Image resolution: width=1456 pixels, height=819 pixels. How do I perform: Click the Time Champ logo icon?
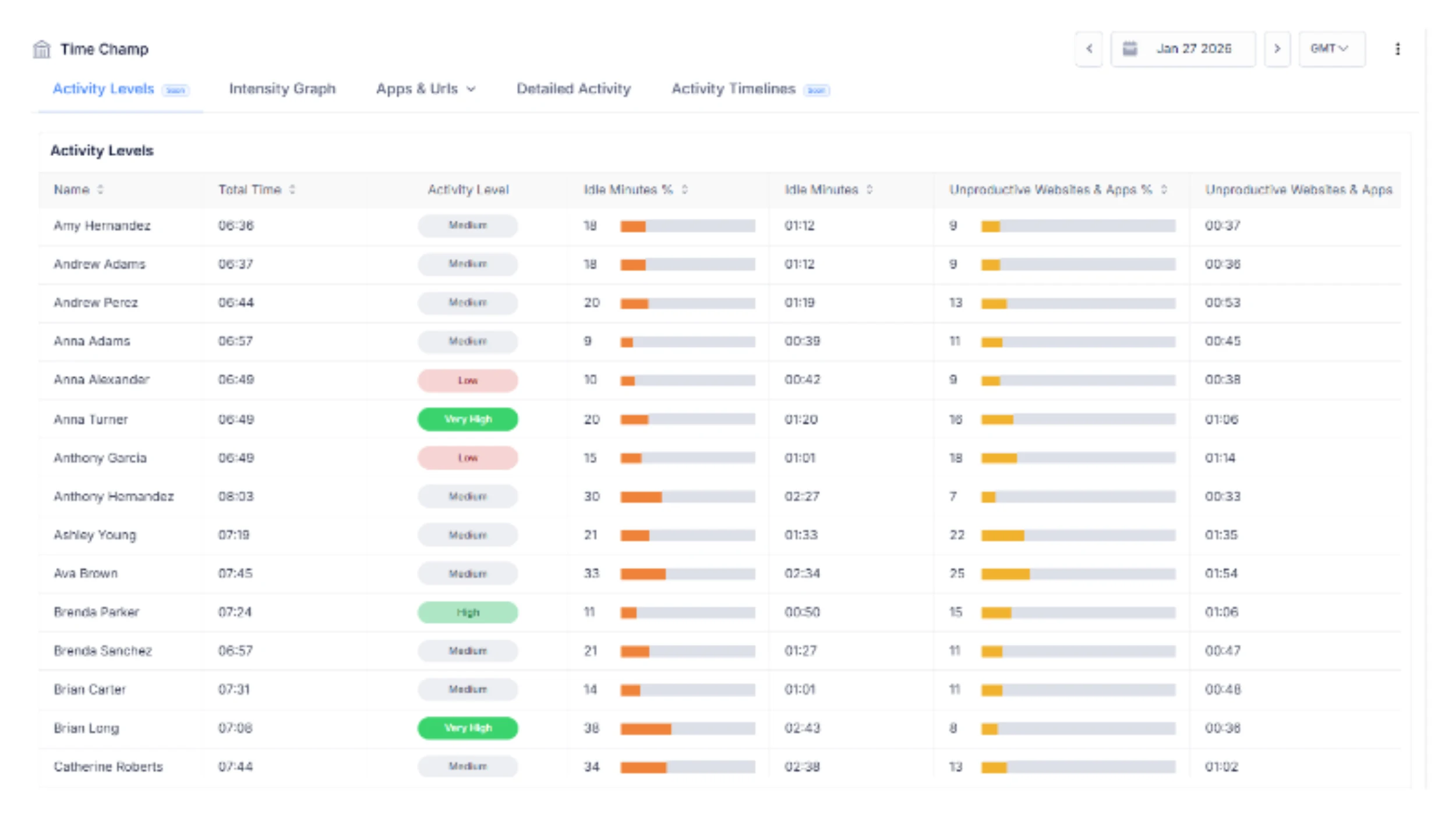(41, 49)
